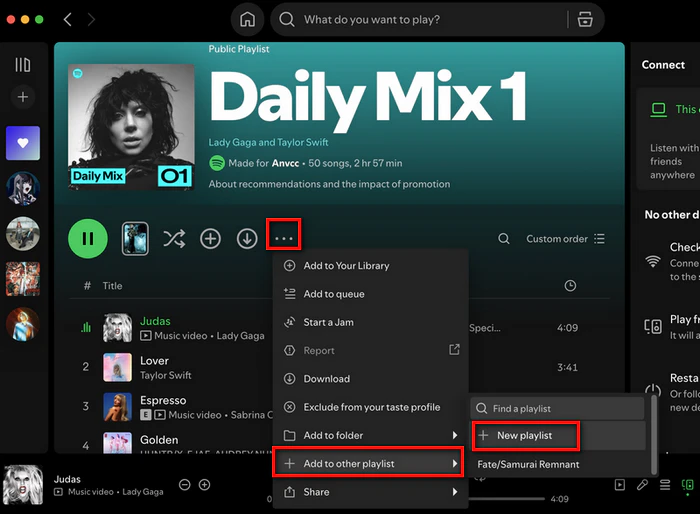This screenshot has height=514, width=700.
Task: Click Judas duration 4:09
Action: pyautogui.click(x=567, y=328)
